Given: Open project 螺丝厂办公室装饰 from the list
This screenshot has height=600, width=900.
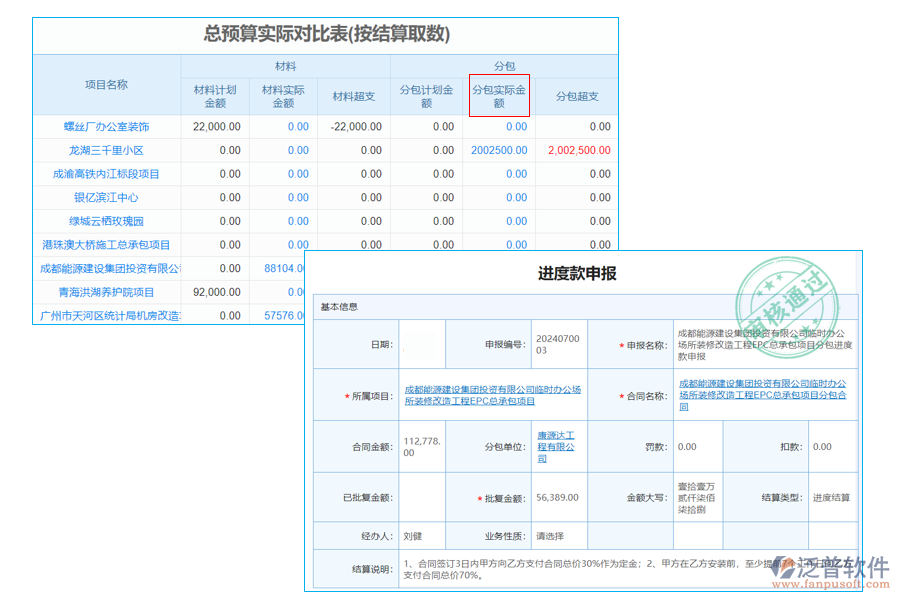Looking at the screenshot, I should click(x=106, y=125).
